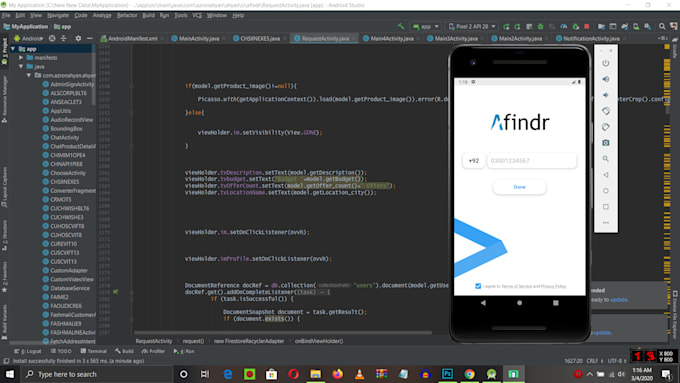This screenshot has height=383, width=680.
Task: Click the scroll-from-source target icon in project panel
Action: pyautogui.click(x=52, y=38)
